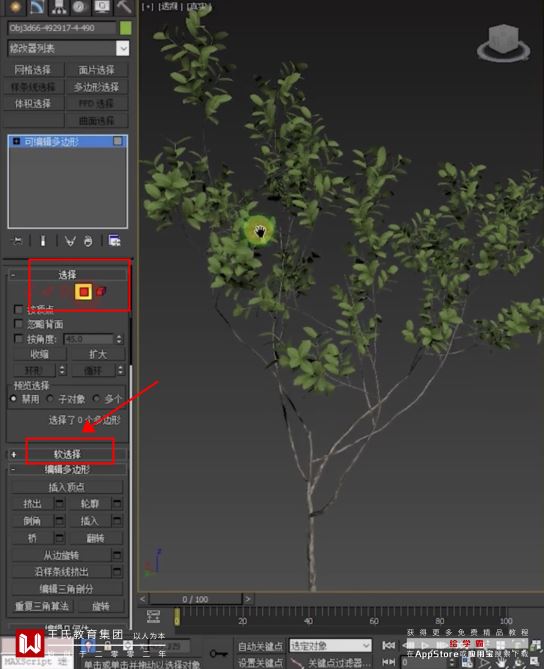Click the 循环 loop button
Screen dimensions: 544x669
pyautogui.click(x=93, y=370)
